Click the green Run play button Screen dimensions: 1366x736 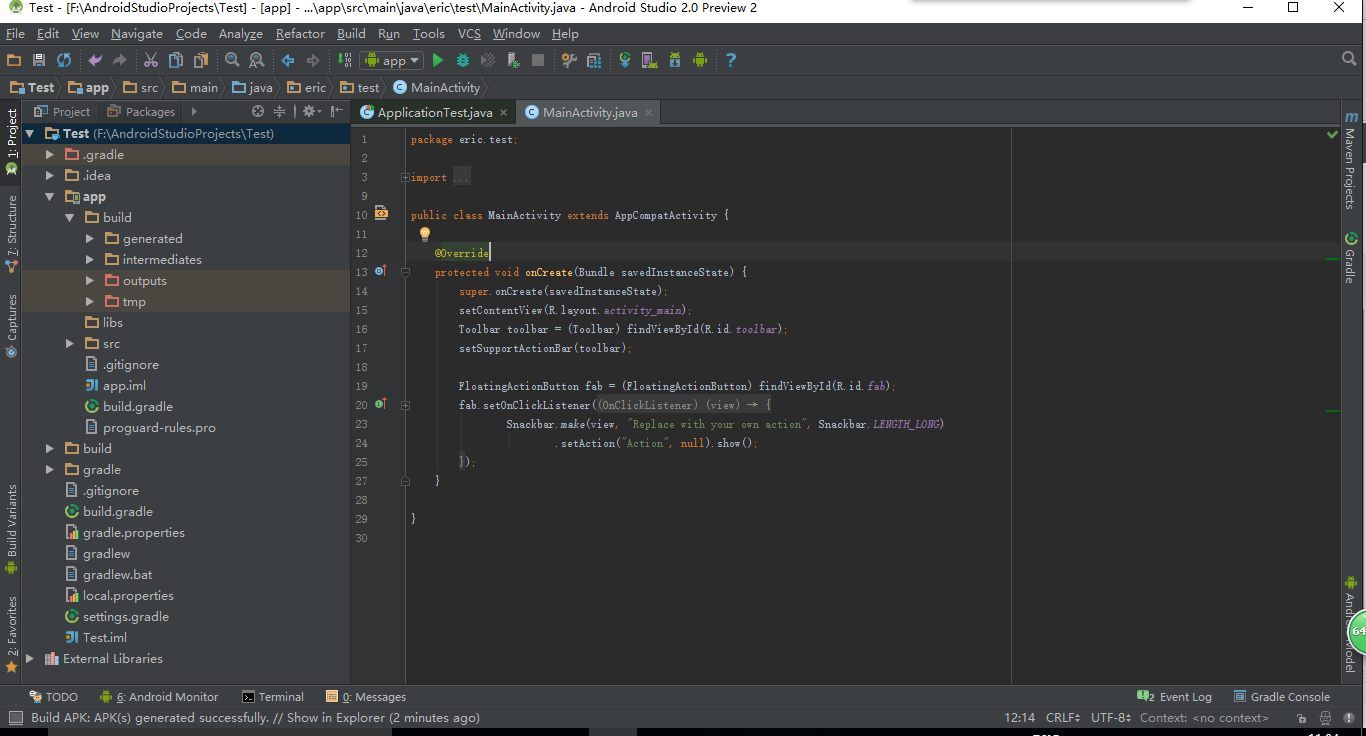(x=438, y=60)
